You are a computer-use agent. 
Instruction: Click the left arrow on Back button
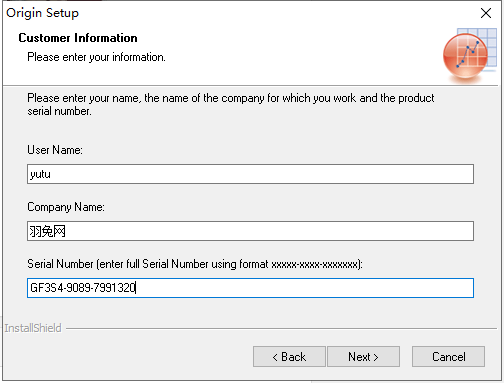pyautogui.click(x=275, y=357)
